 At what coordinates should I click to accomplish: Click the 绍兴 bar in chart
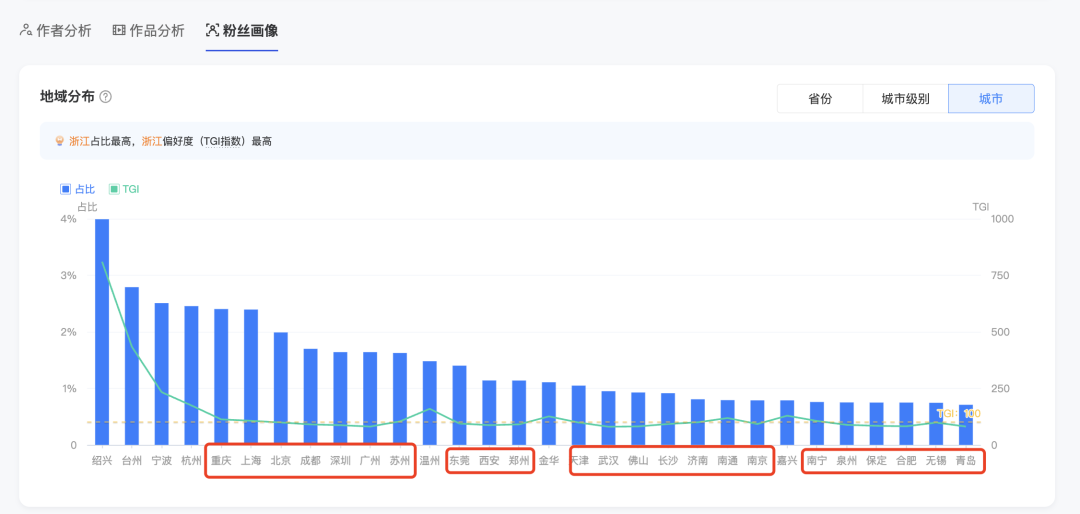coord(102,332)
